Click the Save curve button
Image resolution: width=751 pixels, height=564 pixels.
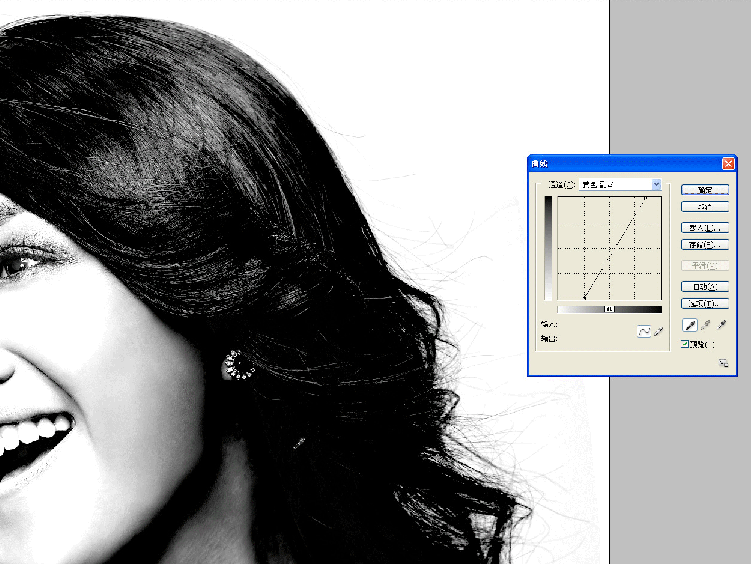[x=704, y=244]
